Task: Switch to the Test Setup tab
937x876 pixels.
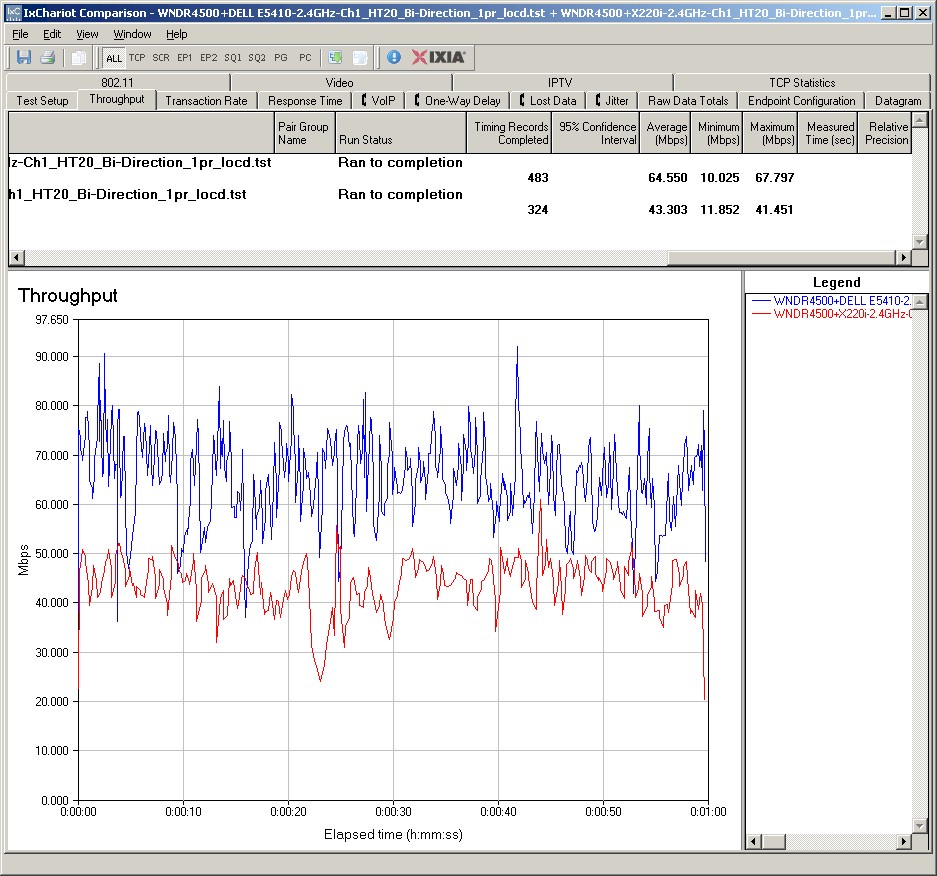Action: coord(42,100)
